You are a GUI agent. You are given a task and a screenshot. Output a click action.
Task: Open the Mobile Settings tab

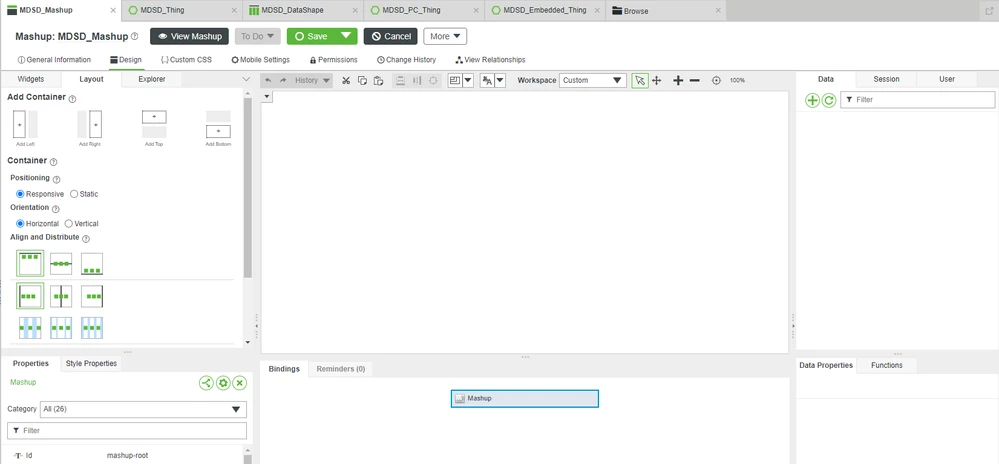pos(260,60)
